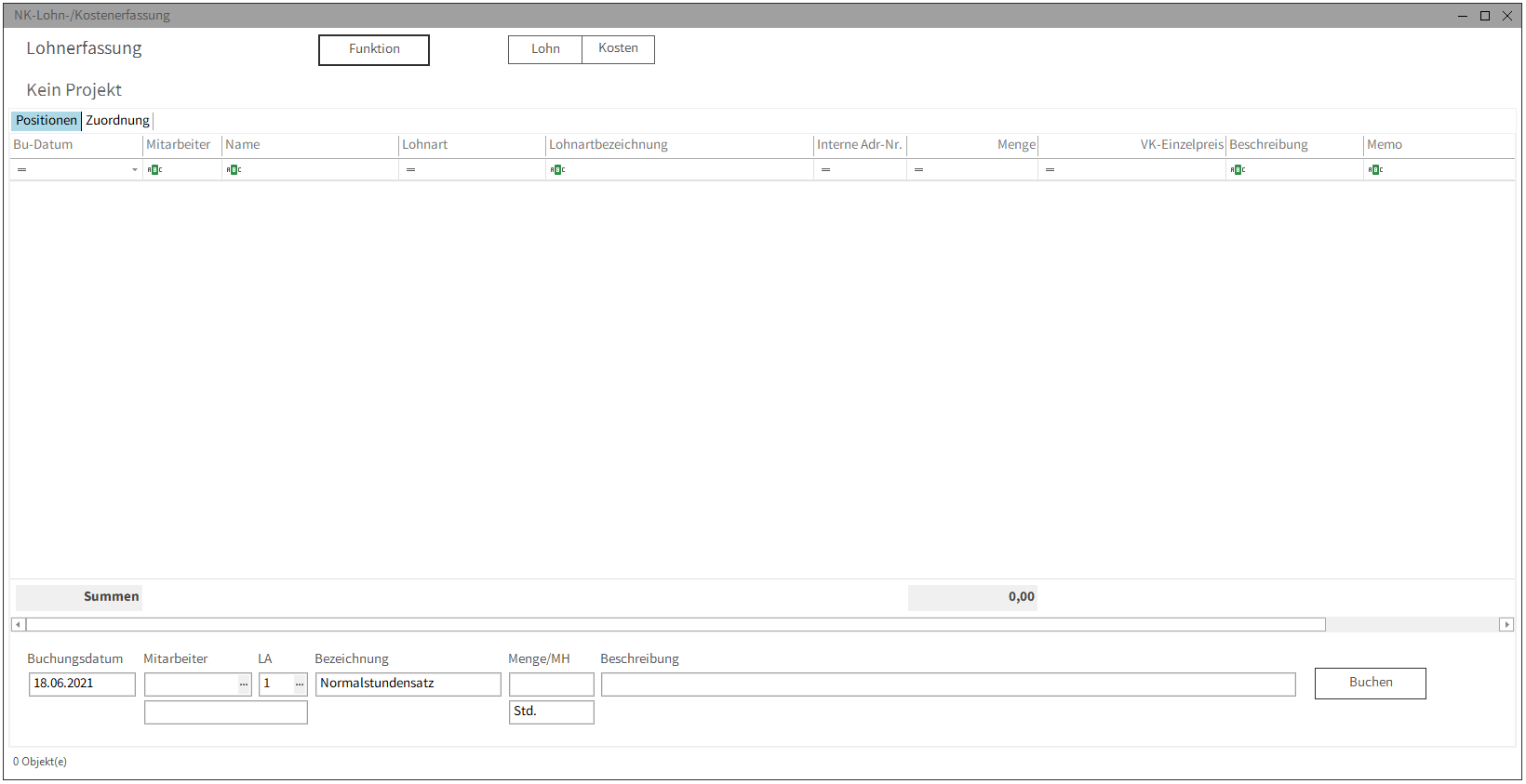Click the Lohnerfassung heading
The height and width of the screenshot is (784, 1526).
[x=84, y=48]
